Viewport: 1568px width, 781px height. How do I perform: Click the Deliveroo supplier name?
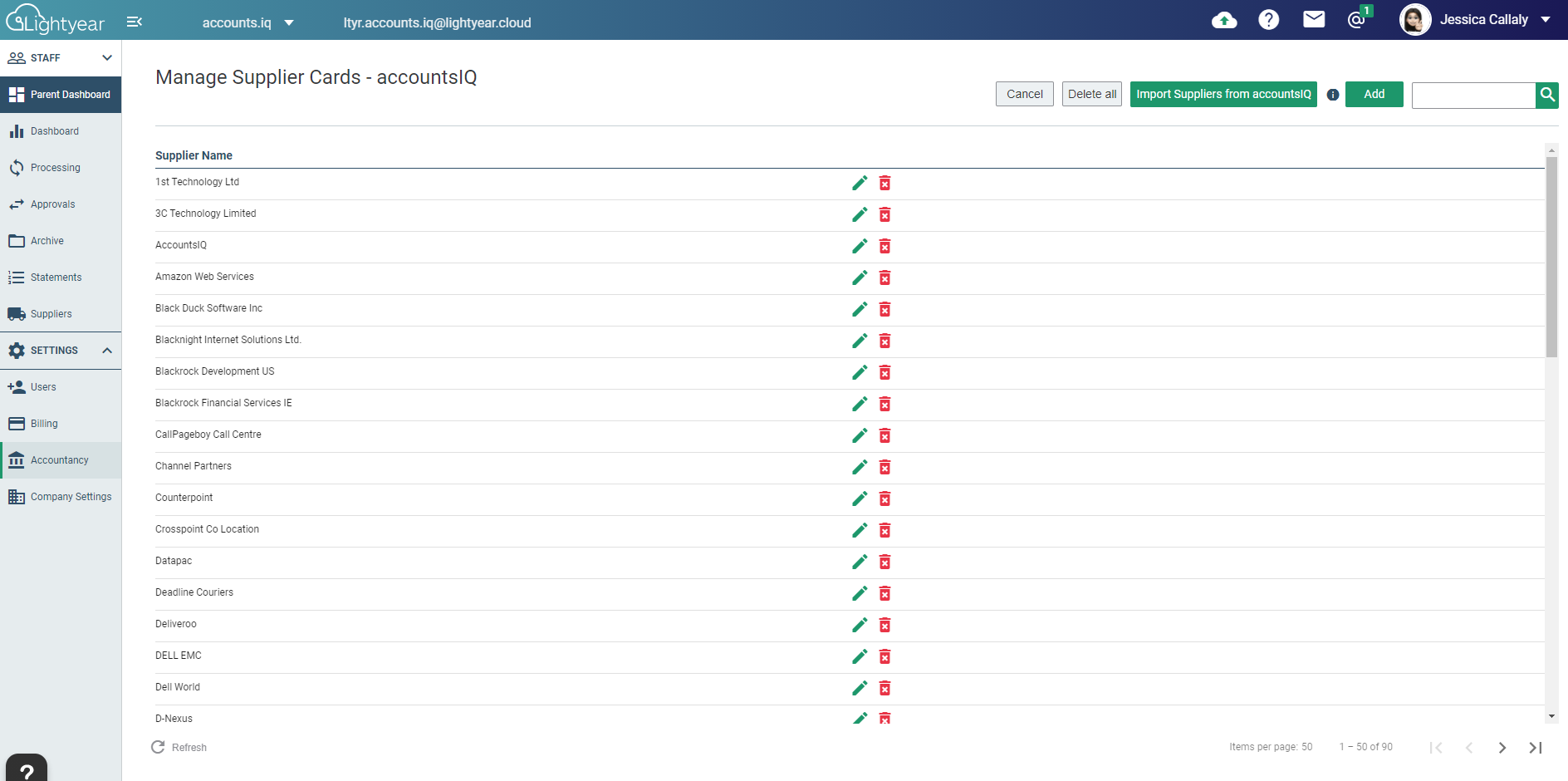176,624
